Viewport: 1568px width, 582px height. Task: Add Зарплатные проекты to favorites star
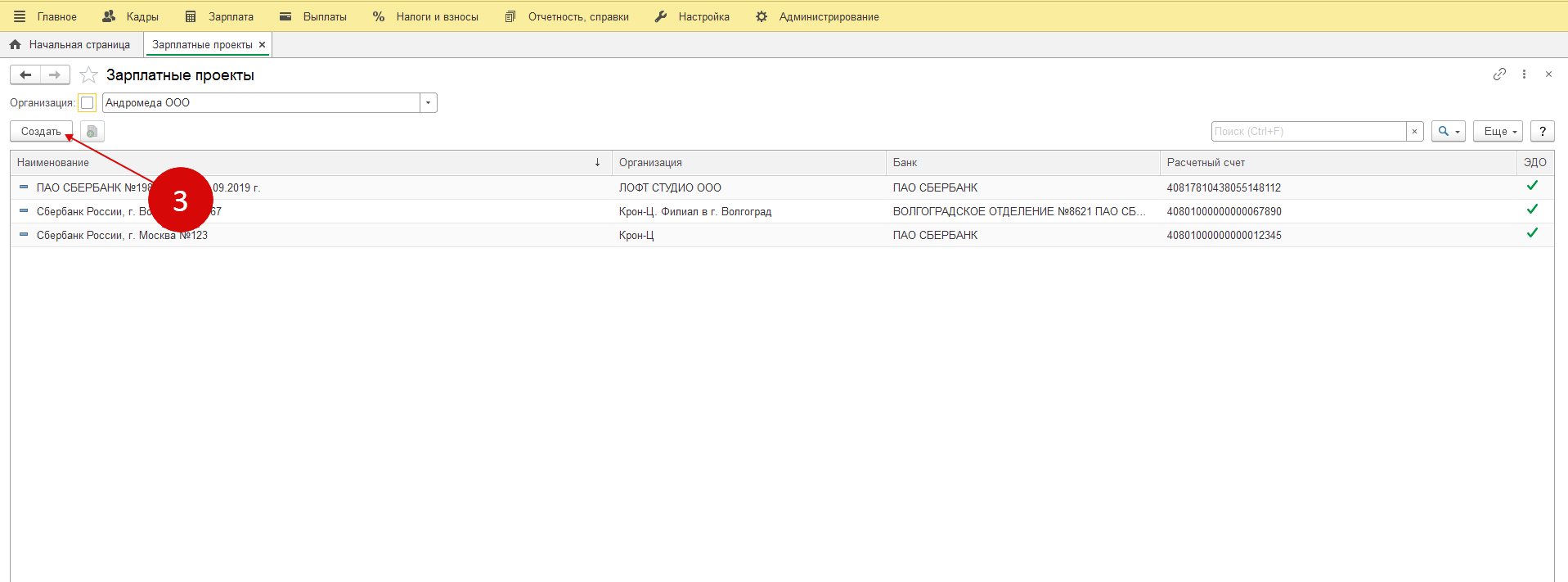point(88,75)
